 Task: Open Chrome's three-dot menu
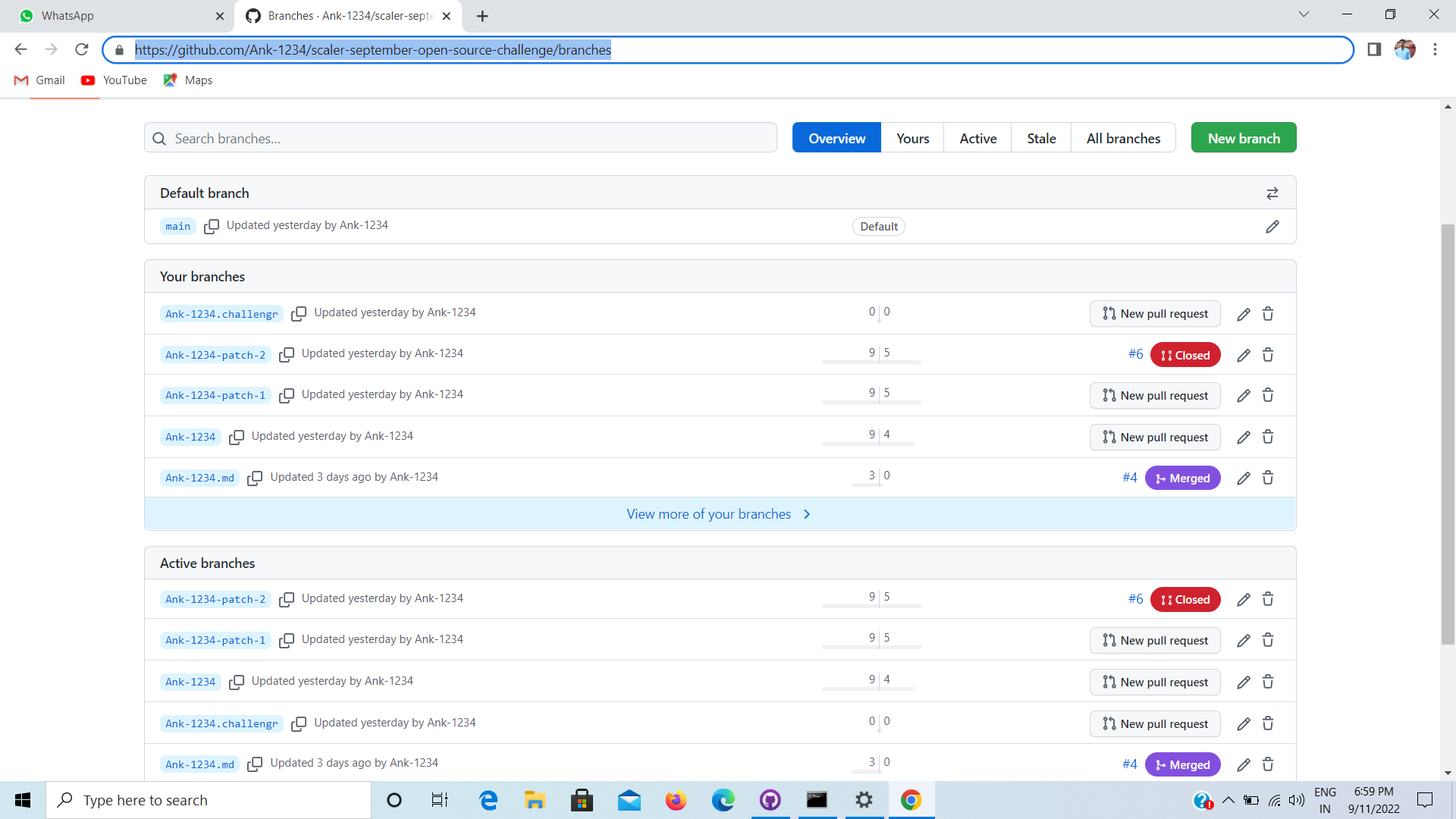(1435, 49)
